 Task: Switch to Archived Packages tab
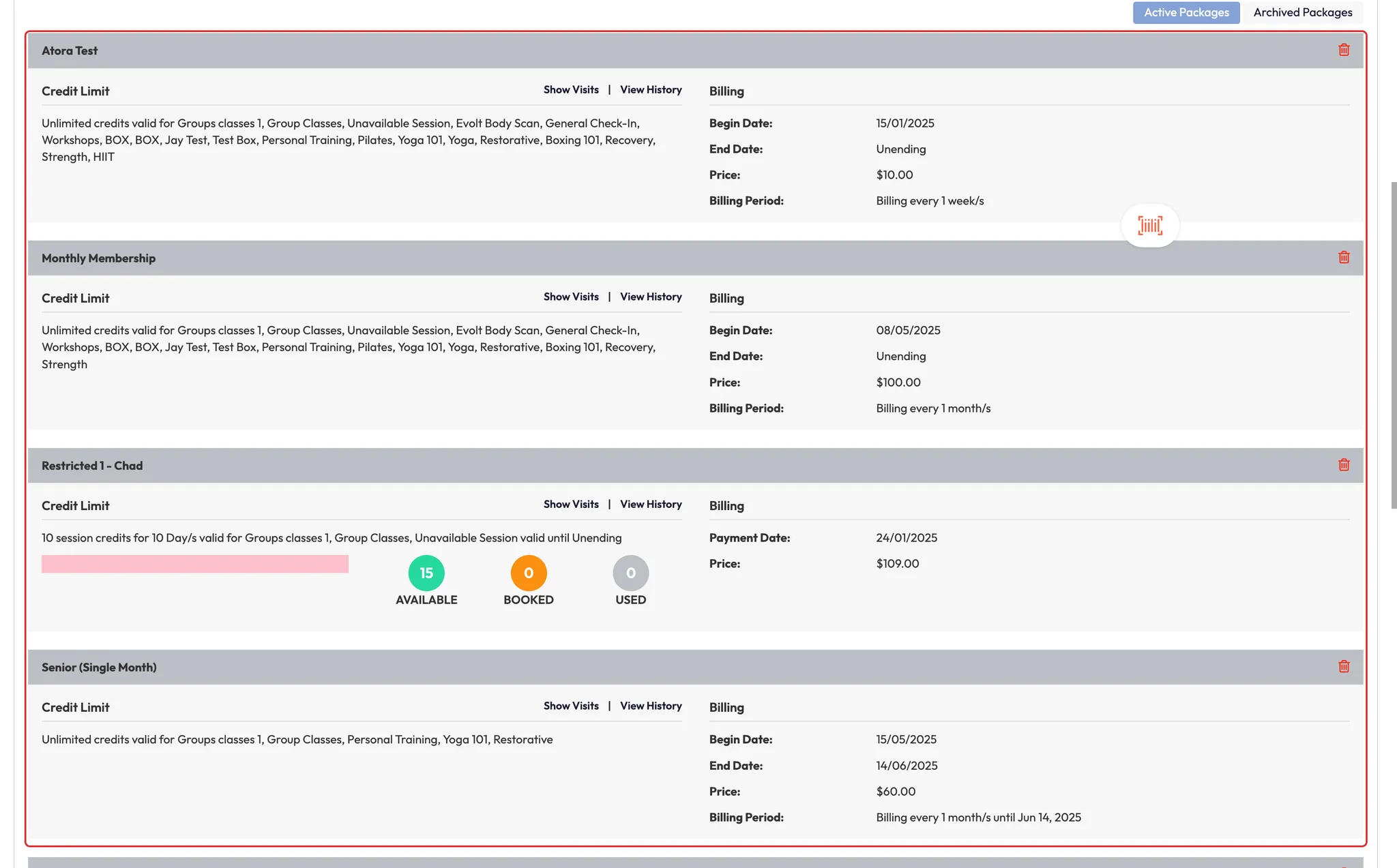(x=1302, y=12)
